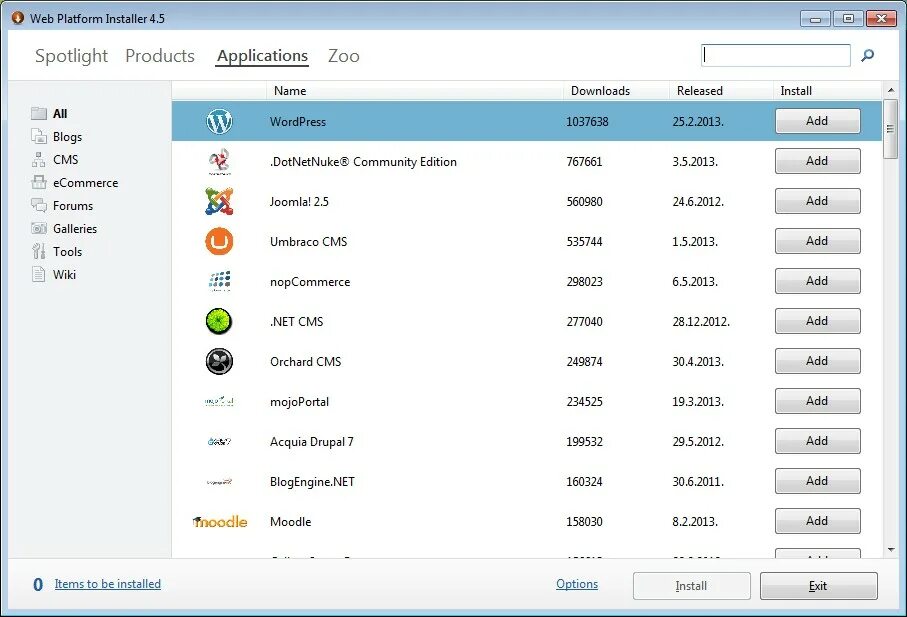Image resolution: width=907 pixels, height=617 pixels.
Task: Add Joomla! 2.5 to install list
Action: tap(817, 201)
